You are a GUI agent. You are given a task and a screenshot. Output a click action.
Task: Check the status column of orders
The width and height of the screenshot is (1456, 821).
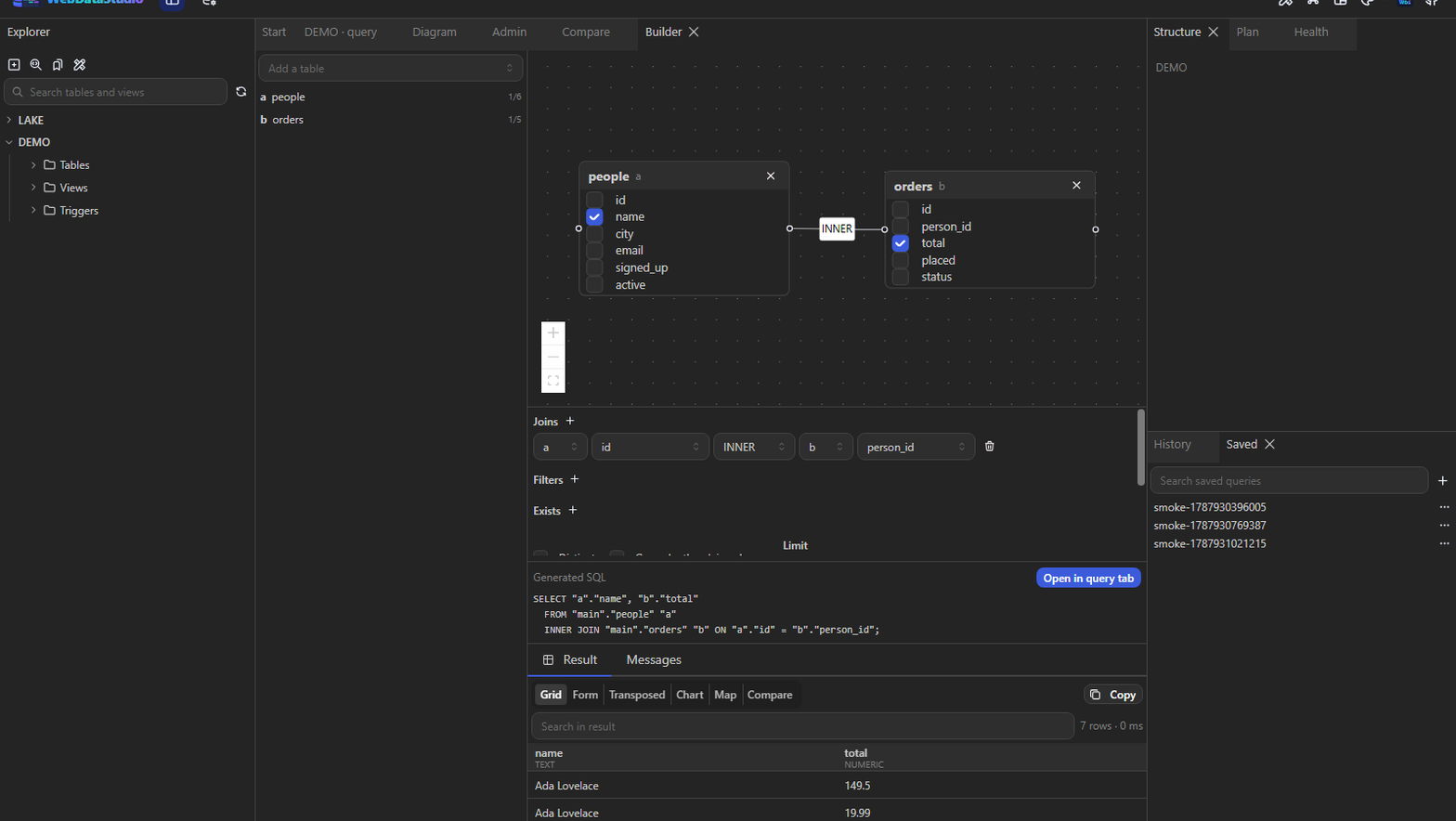point(901,277)
